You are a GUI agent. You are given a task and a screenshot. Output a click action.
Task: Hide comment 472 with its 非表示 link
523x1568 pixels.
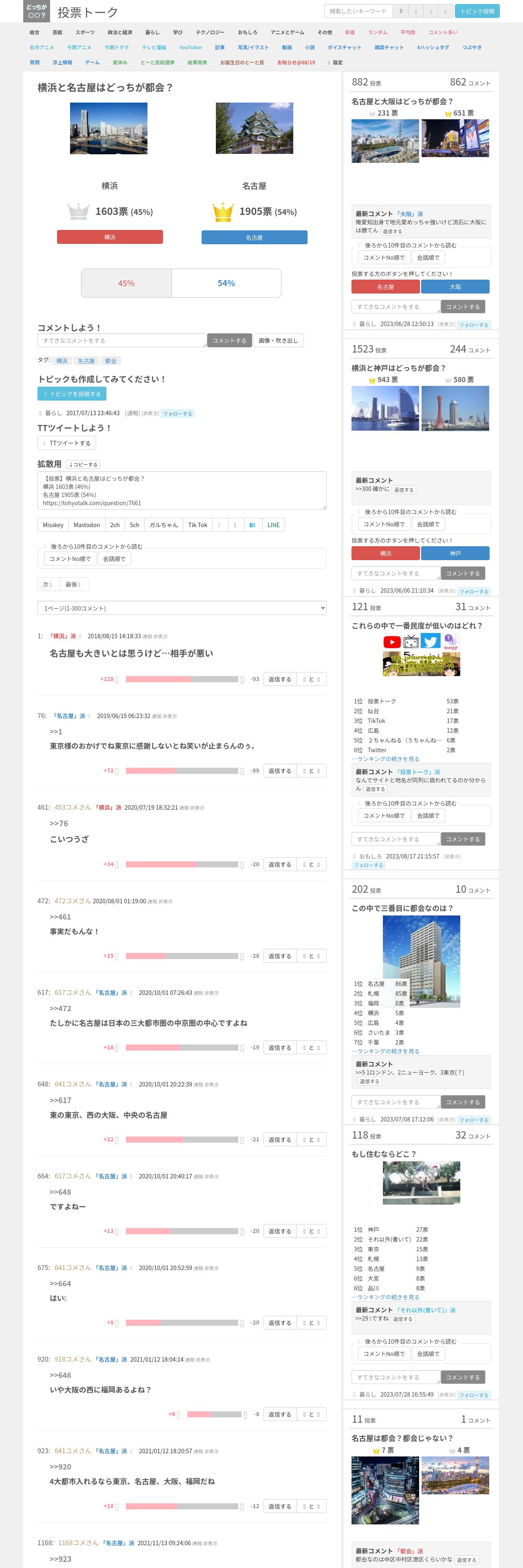point(166,902)
